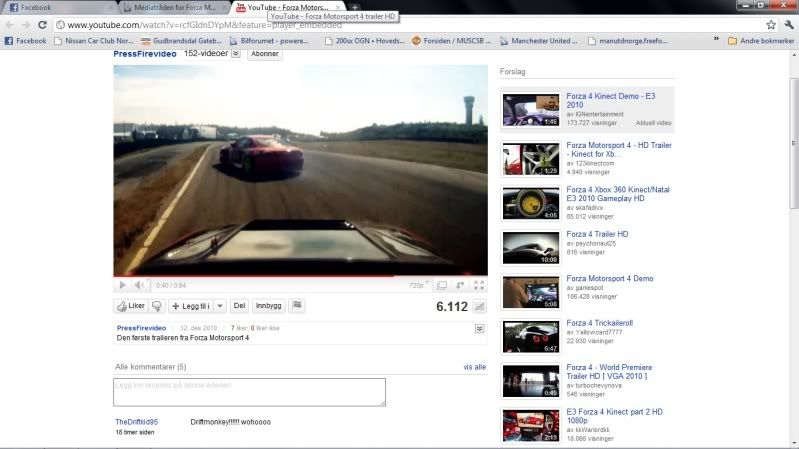Bookmark this page with star icon

(x=771, y=24)
